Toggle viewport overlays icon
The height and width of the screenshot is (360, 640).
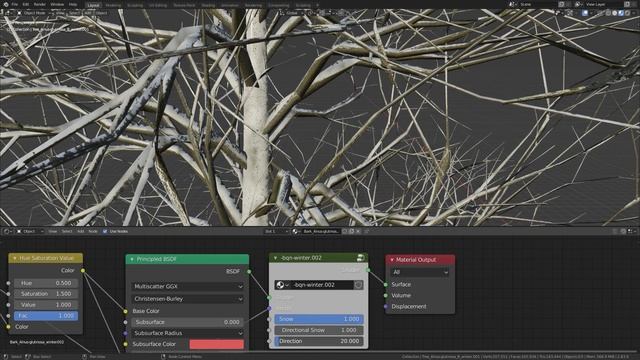pos(585,13)
